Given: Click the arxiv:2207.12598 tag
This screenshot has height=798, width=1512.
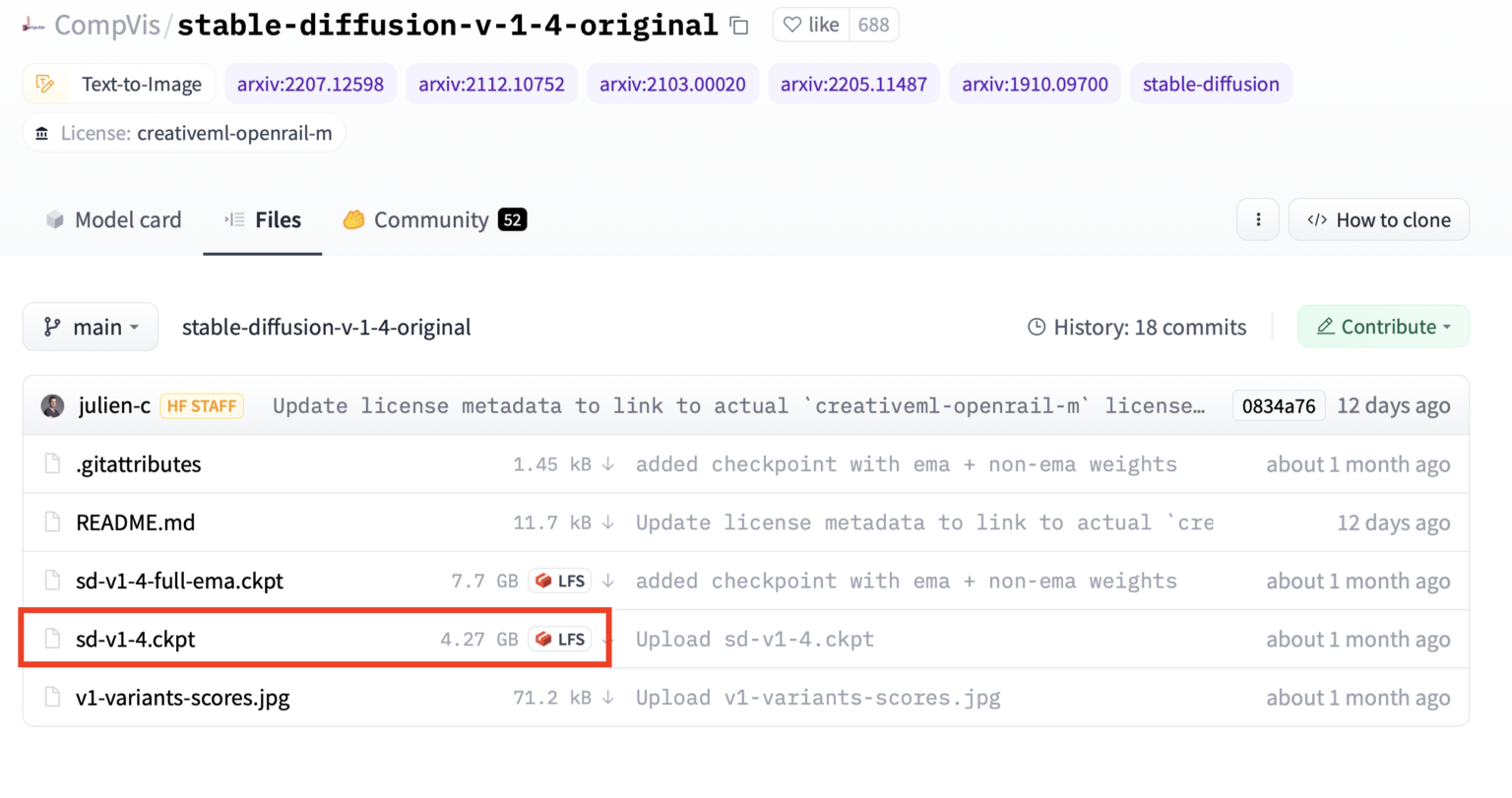Looking at the screenshot, I should (310, 85).
